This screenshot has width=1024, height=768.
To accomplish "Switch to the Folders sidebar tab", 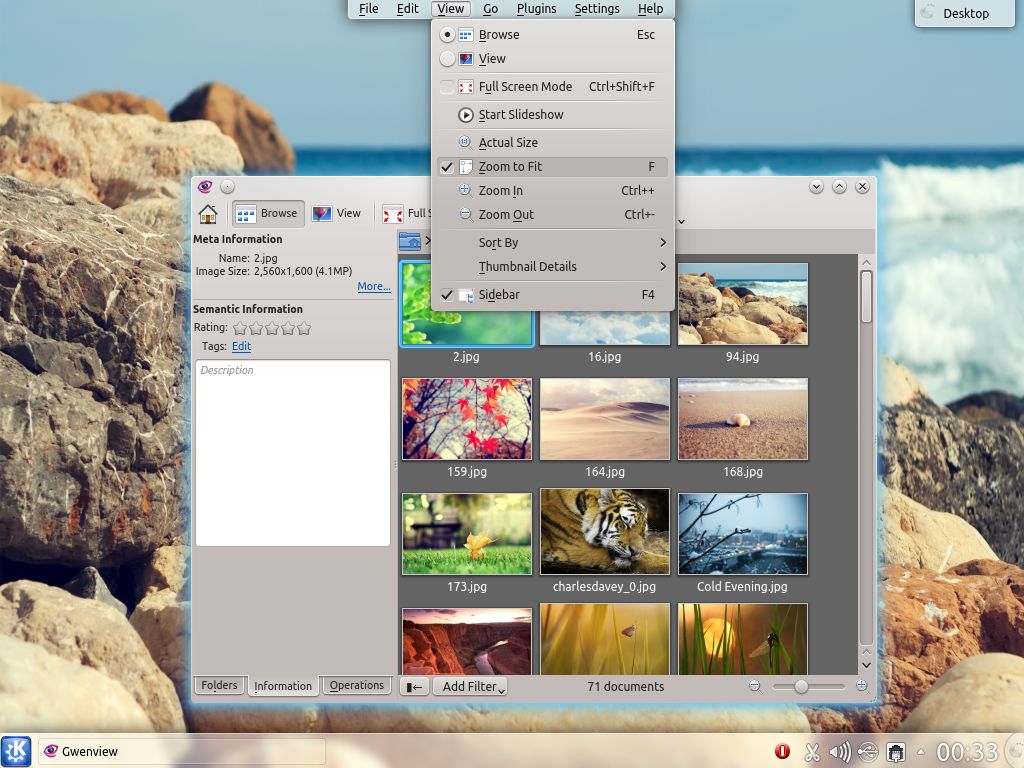I will pos(219,685).
